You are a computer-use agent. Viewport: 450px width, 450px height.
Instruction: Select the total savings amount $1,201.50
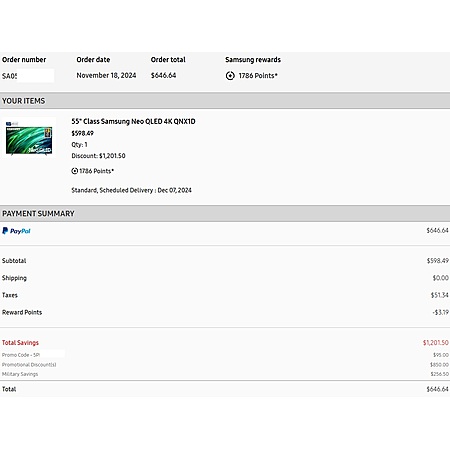436,343
